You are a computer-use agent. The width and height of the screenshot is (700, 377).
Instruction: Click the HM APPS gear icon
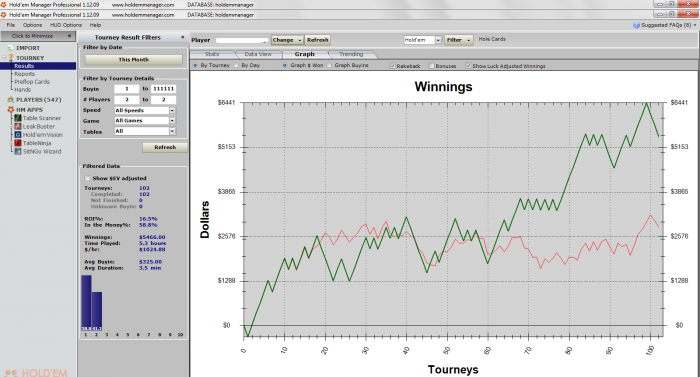(x=11, y=109)
